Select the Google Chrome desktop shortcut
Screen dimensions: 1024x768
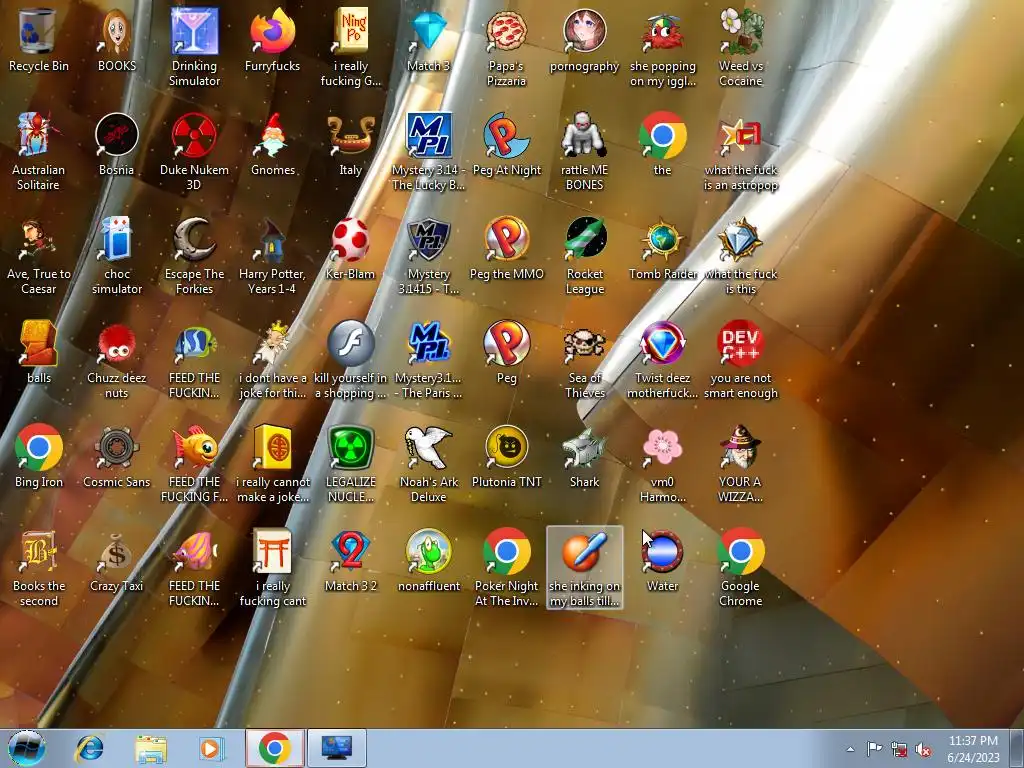point(740,552)
